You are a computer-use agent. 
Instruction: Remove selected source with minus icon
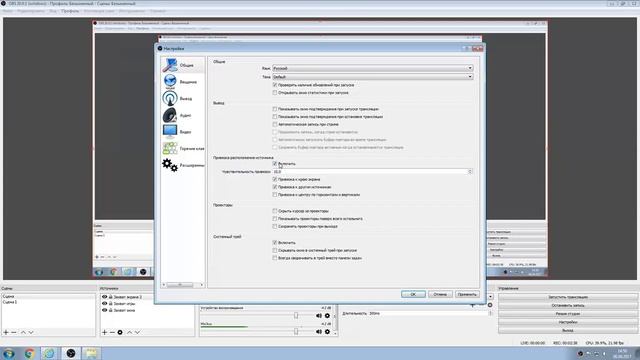pos(112,333)
